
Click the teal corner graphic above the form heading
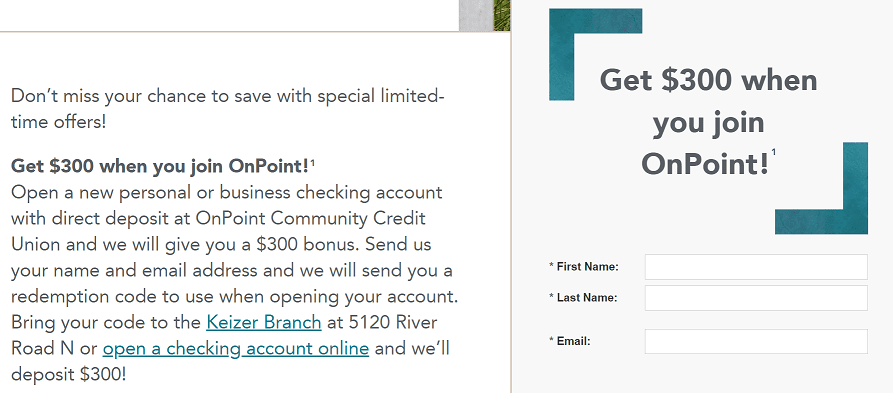click(595, 54)
